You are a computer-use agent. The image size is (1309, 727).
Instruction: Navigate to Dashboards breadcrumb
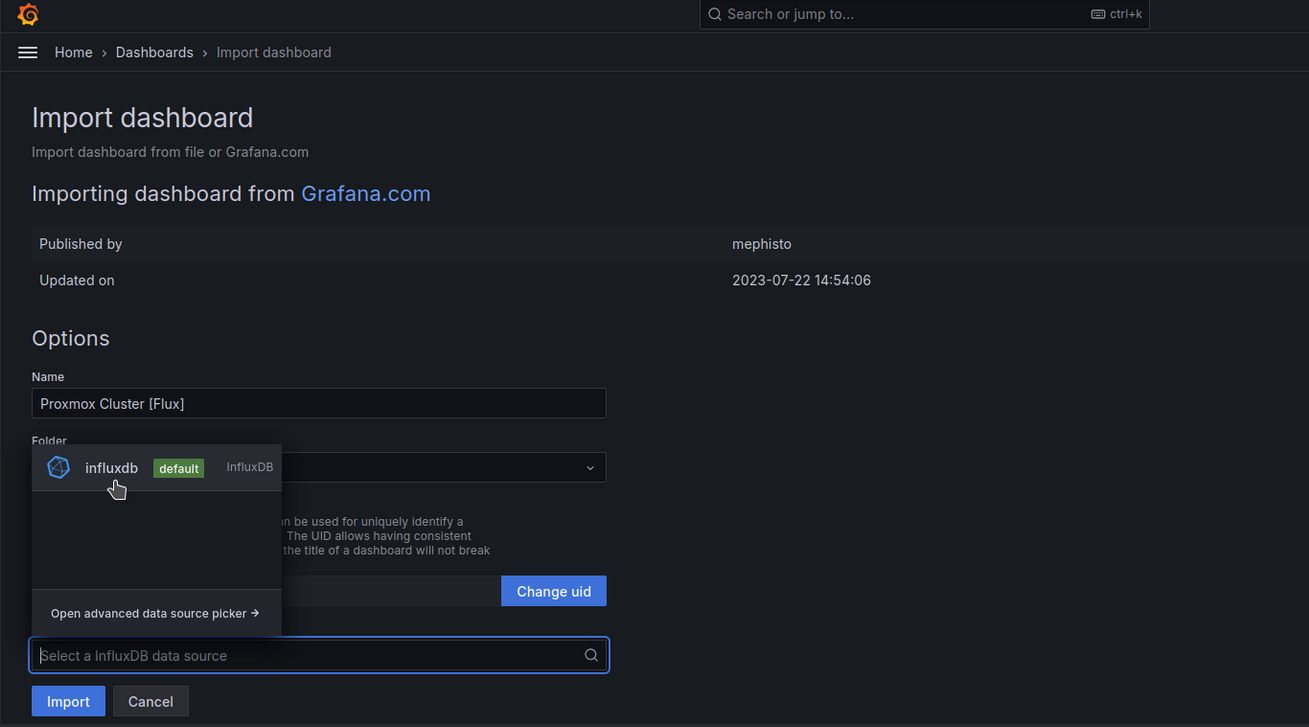(x=154, y=52)
